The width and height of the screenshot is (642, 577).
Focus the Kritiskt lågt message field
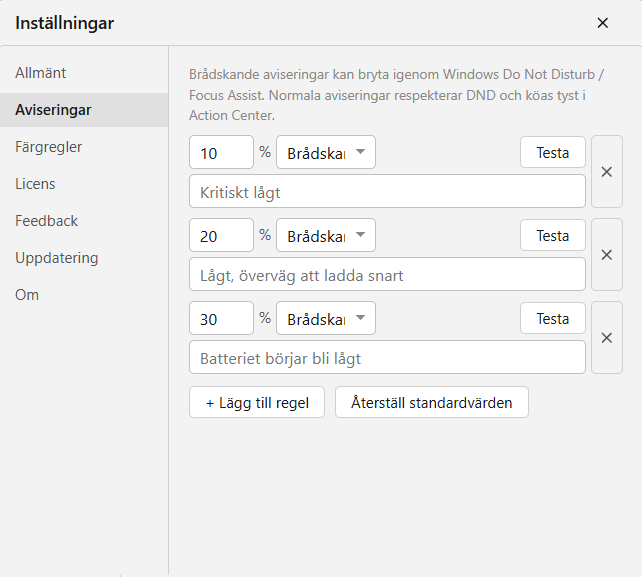pos(387,191)
